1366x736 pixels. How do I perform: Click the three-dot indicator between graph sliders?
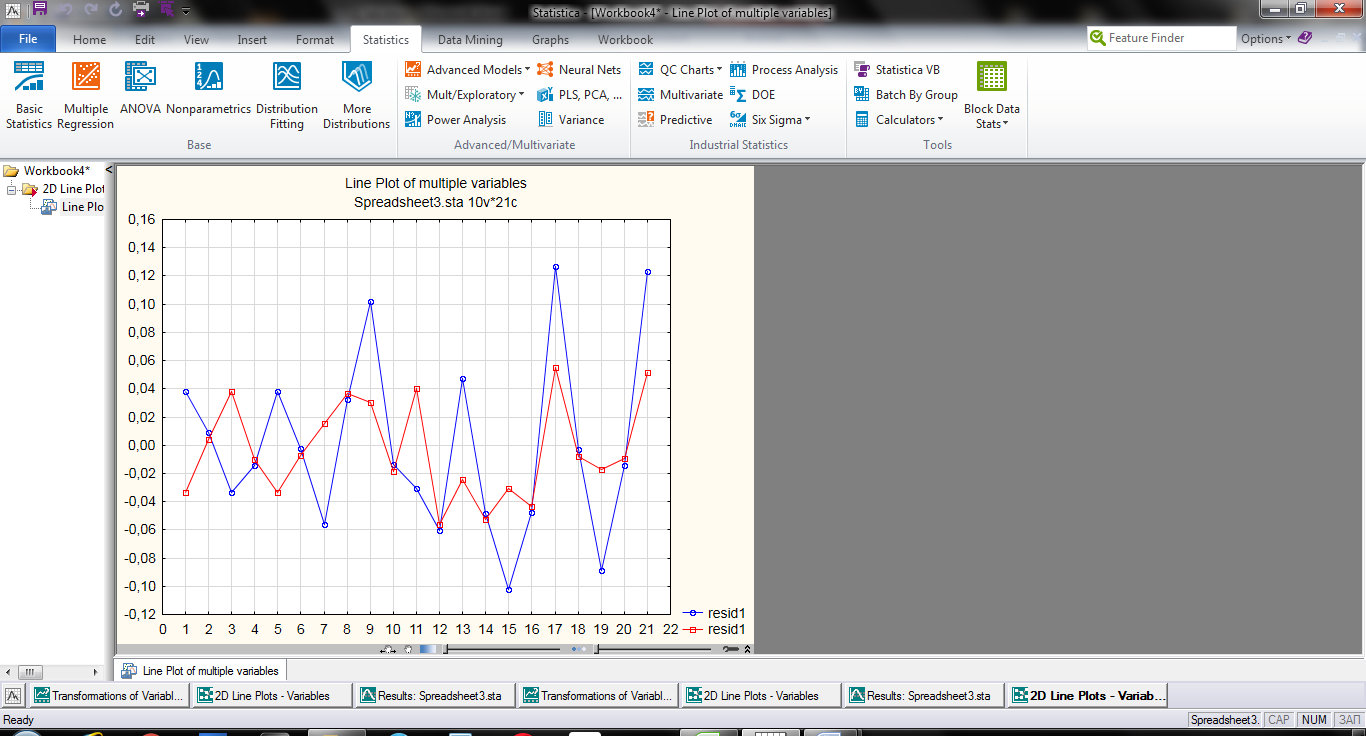pos(579,649)
